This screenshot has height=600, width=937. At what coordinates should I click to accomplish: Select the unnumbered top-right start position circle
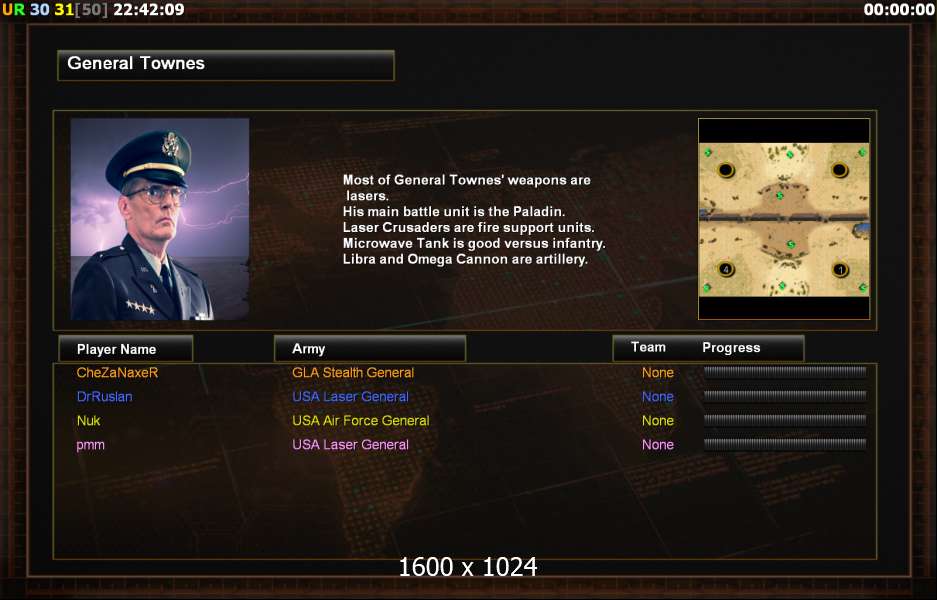[840, 170]
